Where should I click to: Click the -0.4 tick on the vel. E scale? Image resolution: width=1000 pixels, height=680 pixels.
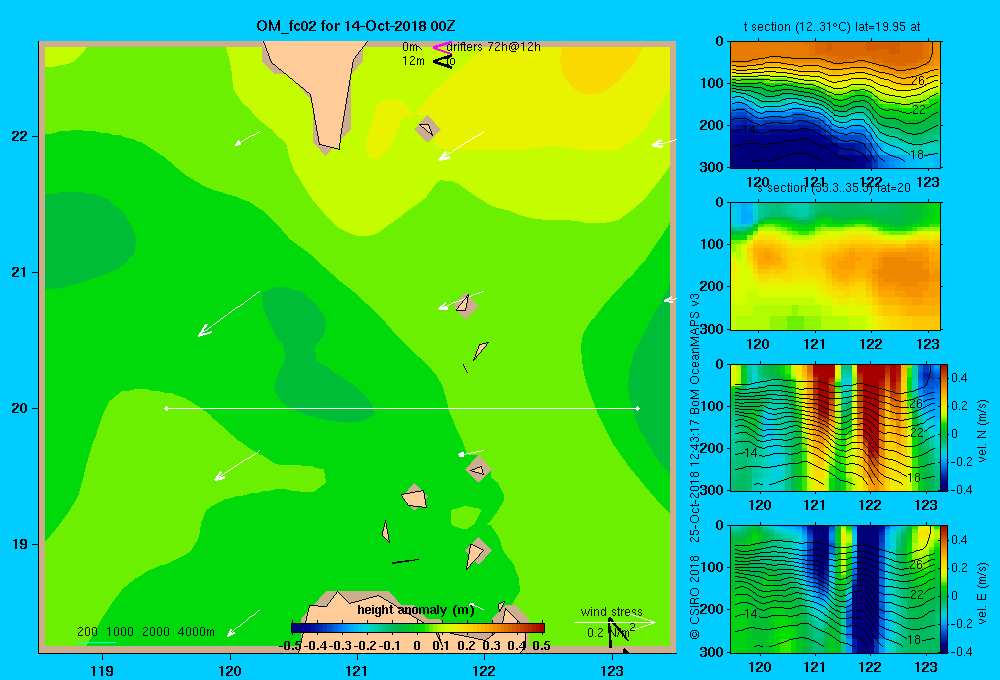point(961,651)
